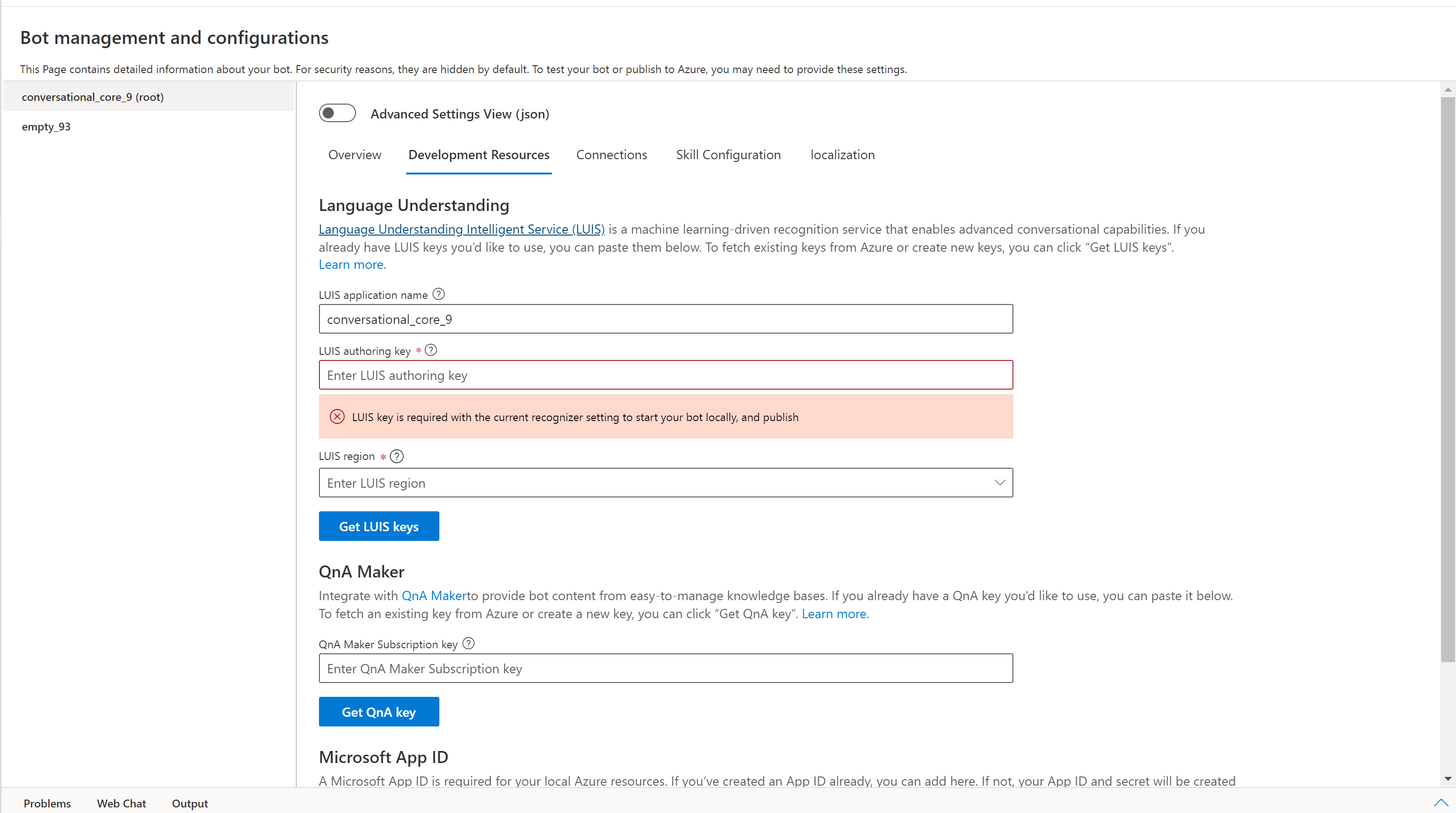Switch to the localization tab

tap(842, 155)
